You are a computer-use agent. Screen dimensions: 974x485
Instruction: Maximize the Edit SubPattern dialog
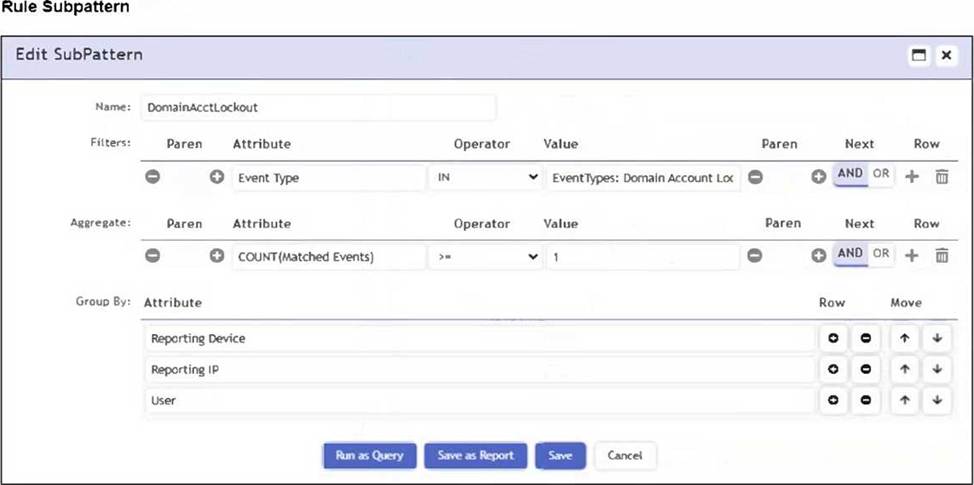click(918, 56)
